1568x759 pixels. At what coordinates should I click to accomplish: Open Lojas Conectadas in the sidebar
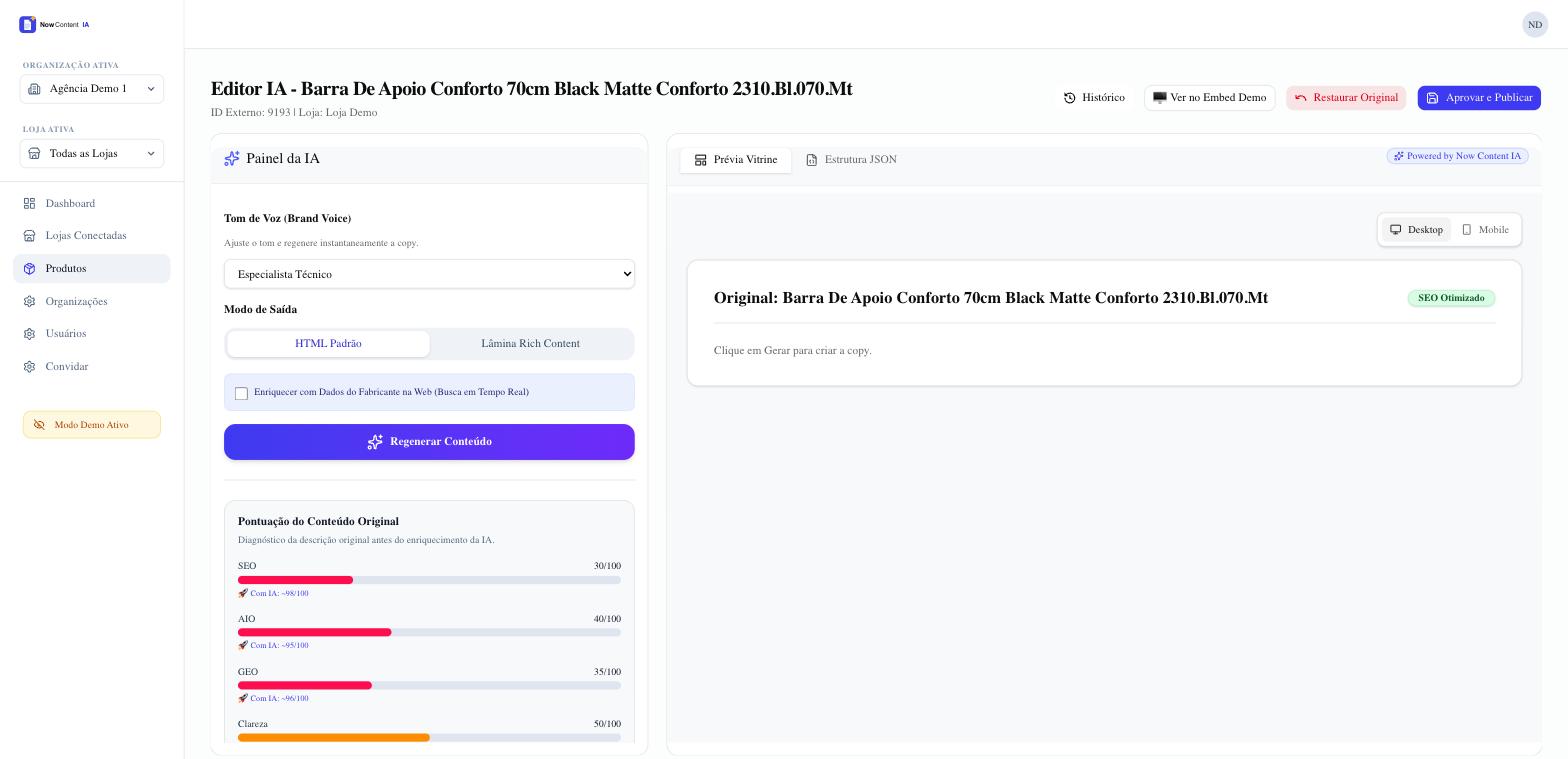[92, 236]
